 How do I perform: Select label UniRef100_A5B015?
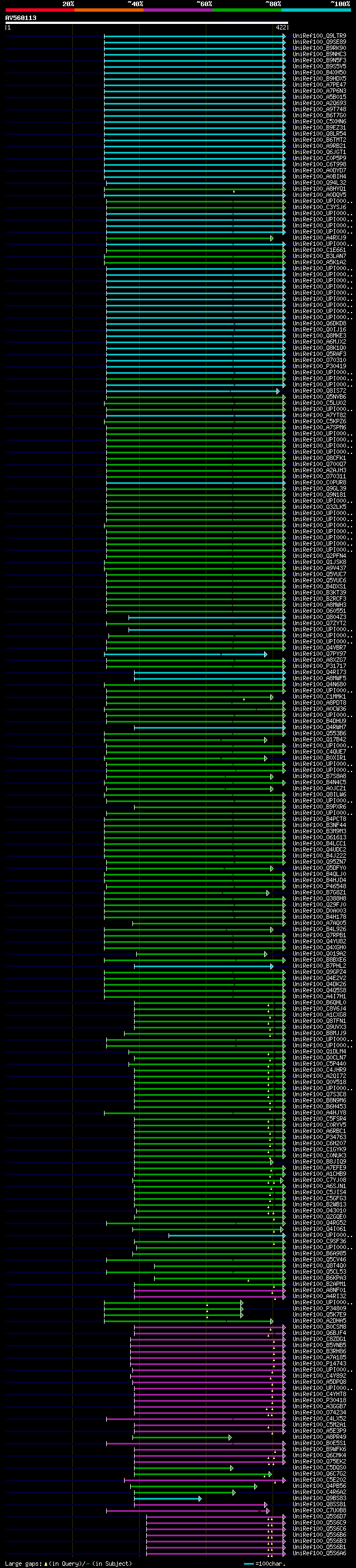click(319, 97)
